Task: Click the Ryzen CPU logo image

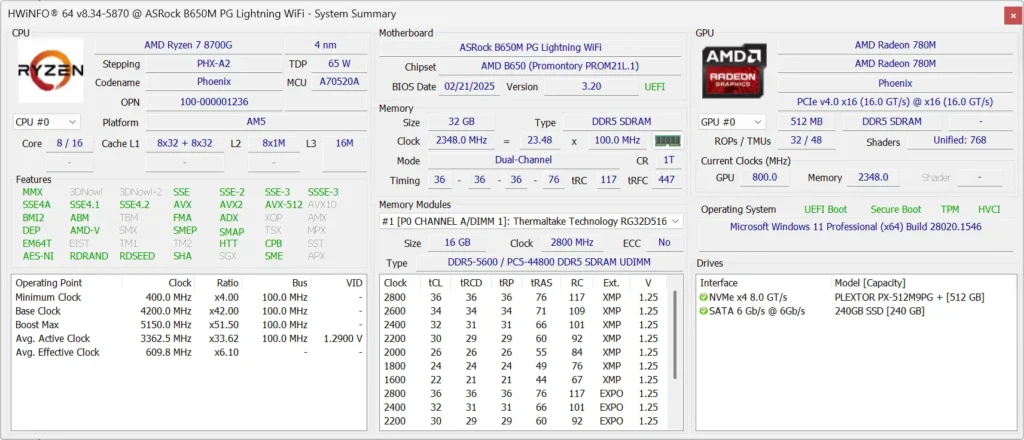Action: pos(50,71)
